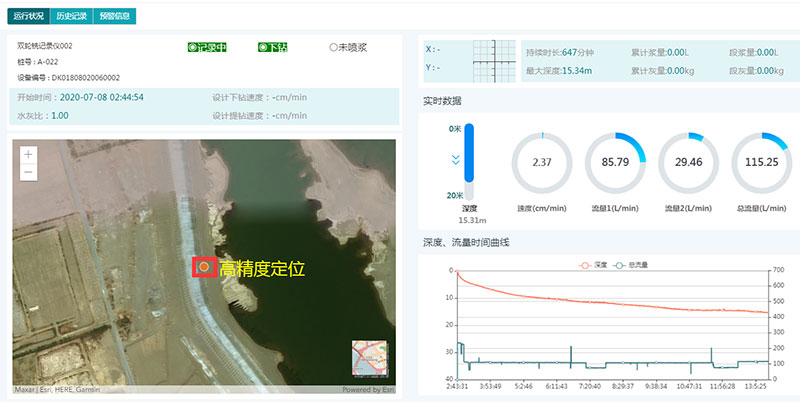This screenshot has width=800, height=402.
Task: Click the Maxar Esri HERE Garmin attribution
Action: [57, 390]
